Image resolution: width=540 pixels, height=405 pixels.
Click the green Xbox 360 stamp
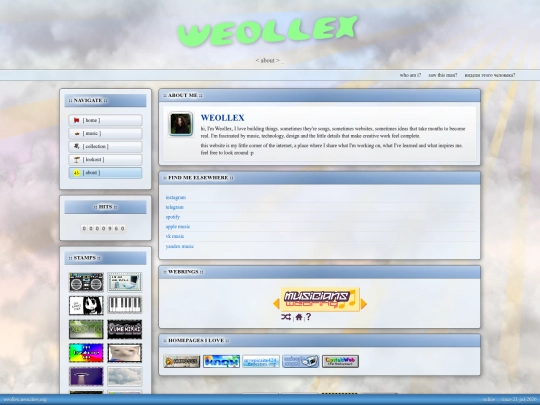(86, 329)
